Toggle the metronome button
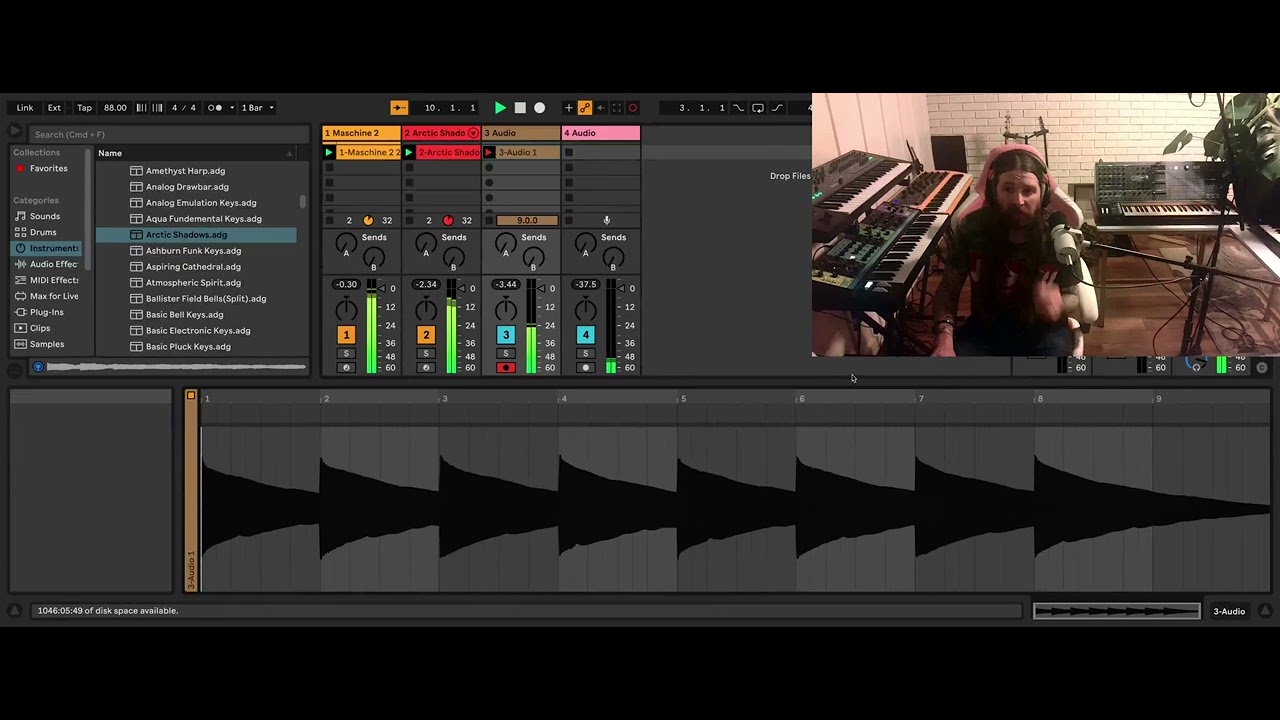The width and height of the screenshot is (1280, 720). tap(215, 108)
